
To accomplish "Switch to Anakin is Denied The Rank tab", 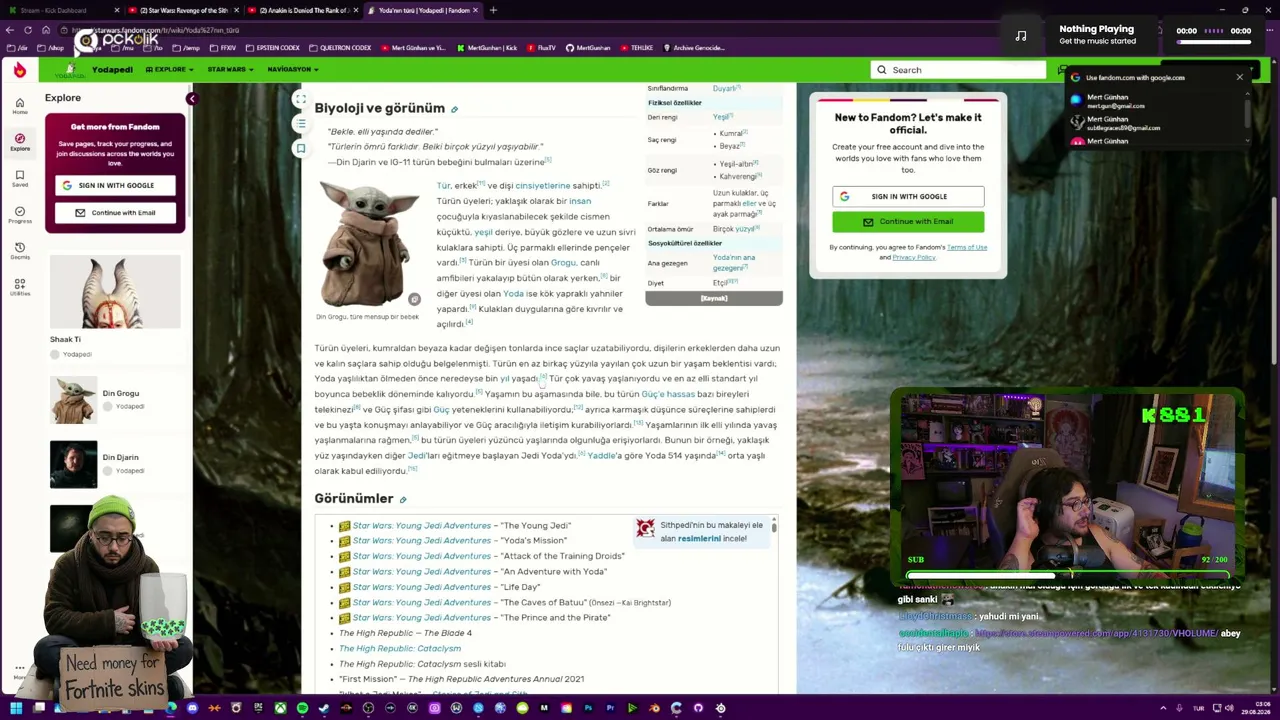I will pyautogui.click(x=304, y=10).
